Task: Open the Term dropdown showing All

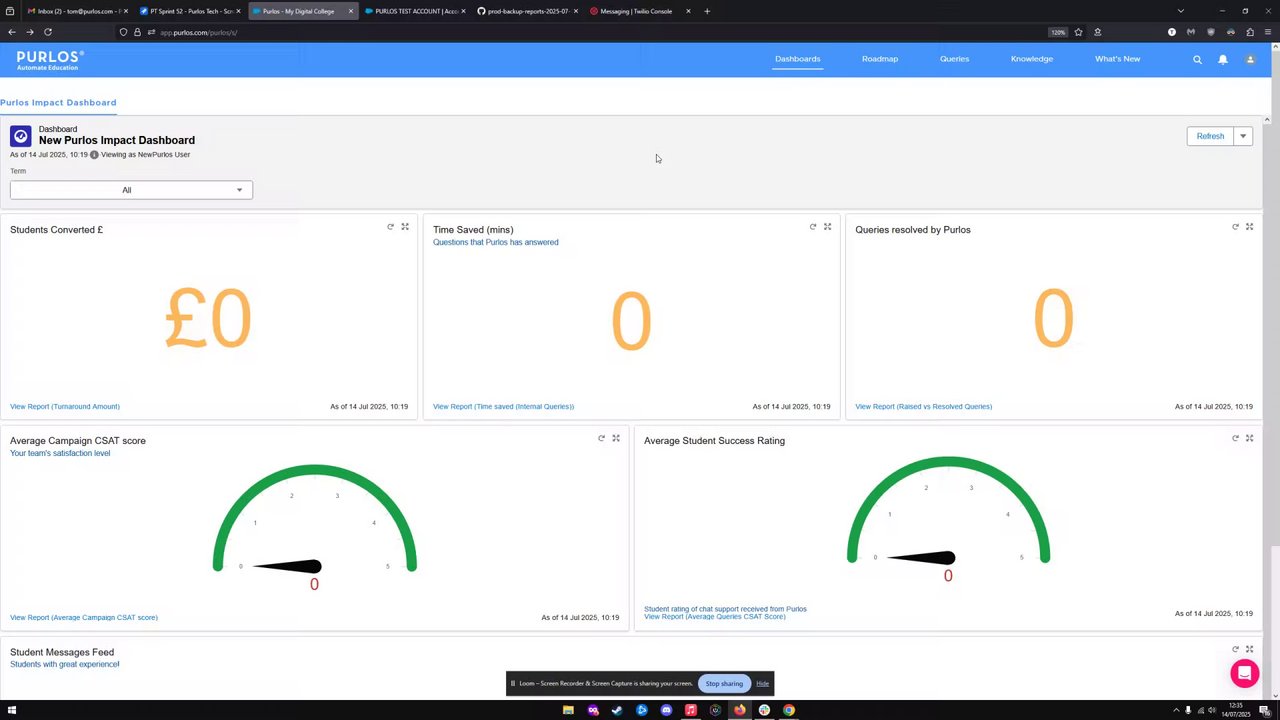Action: 131,190
